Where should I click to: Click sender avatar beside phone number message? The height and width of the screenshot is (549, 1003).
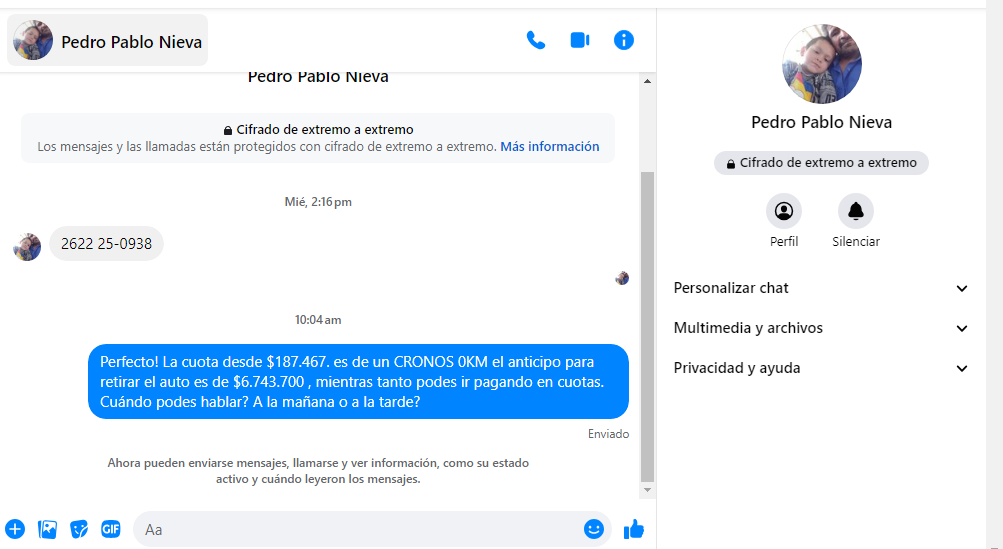27,247
